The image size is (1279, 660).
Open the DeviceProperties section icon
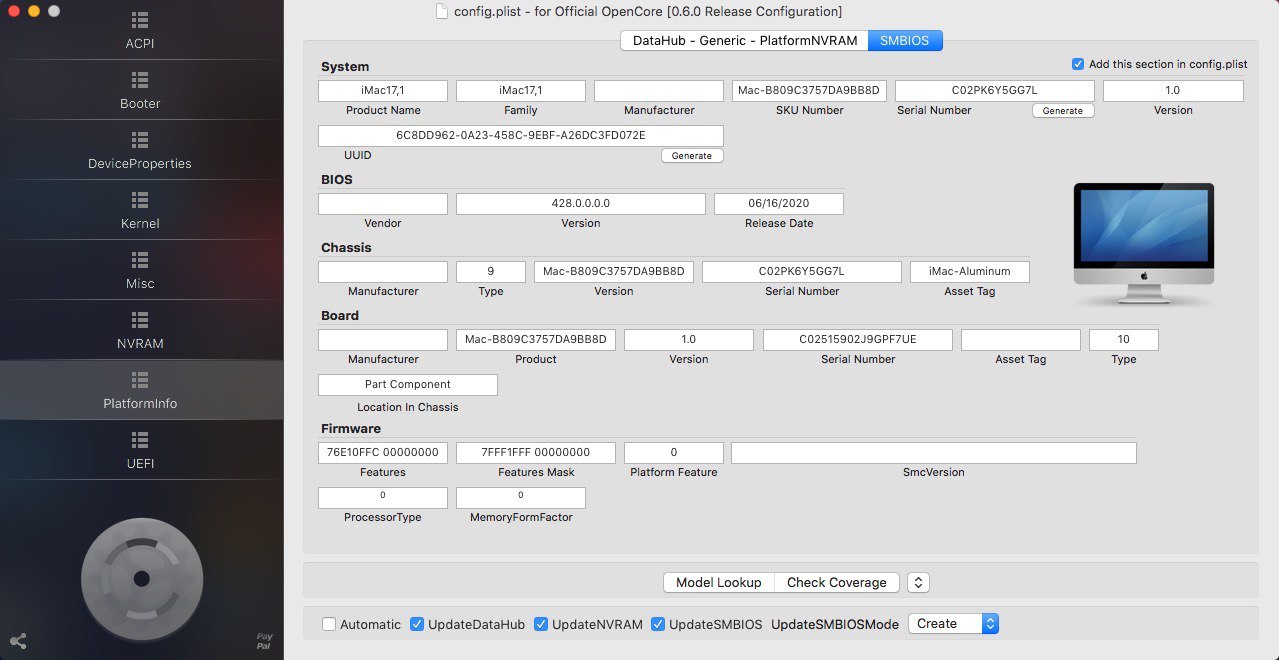coord(141,139)
